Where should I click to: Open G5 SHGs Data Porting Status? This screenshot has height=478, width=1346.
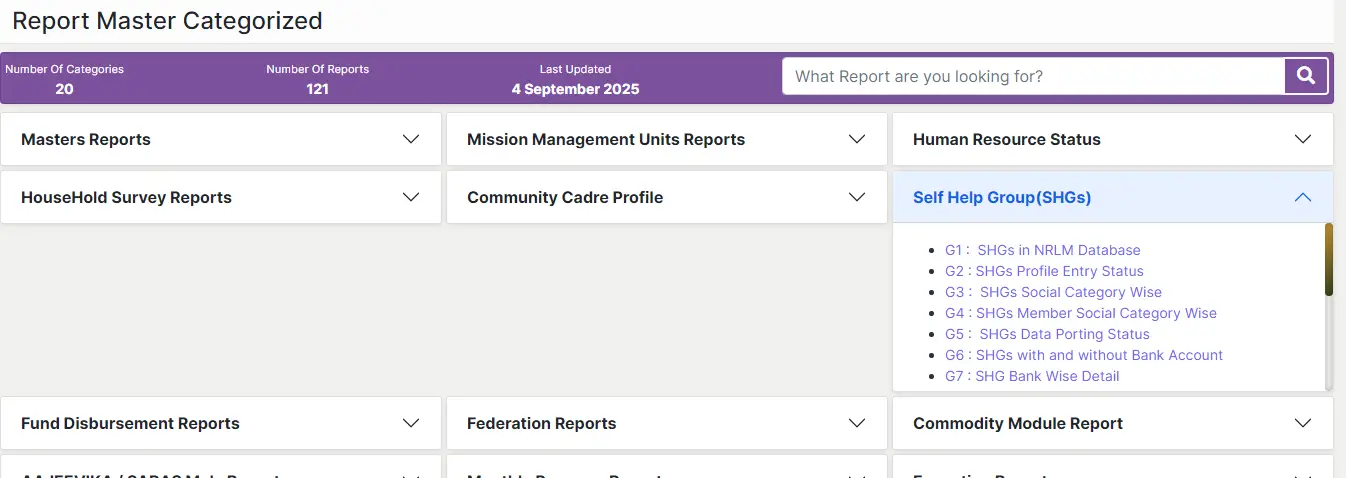click(x=1047, y=334)
